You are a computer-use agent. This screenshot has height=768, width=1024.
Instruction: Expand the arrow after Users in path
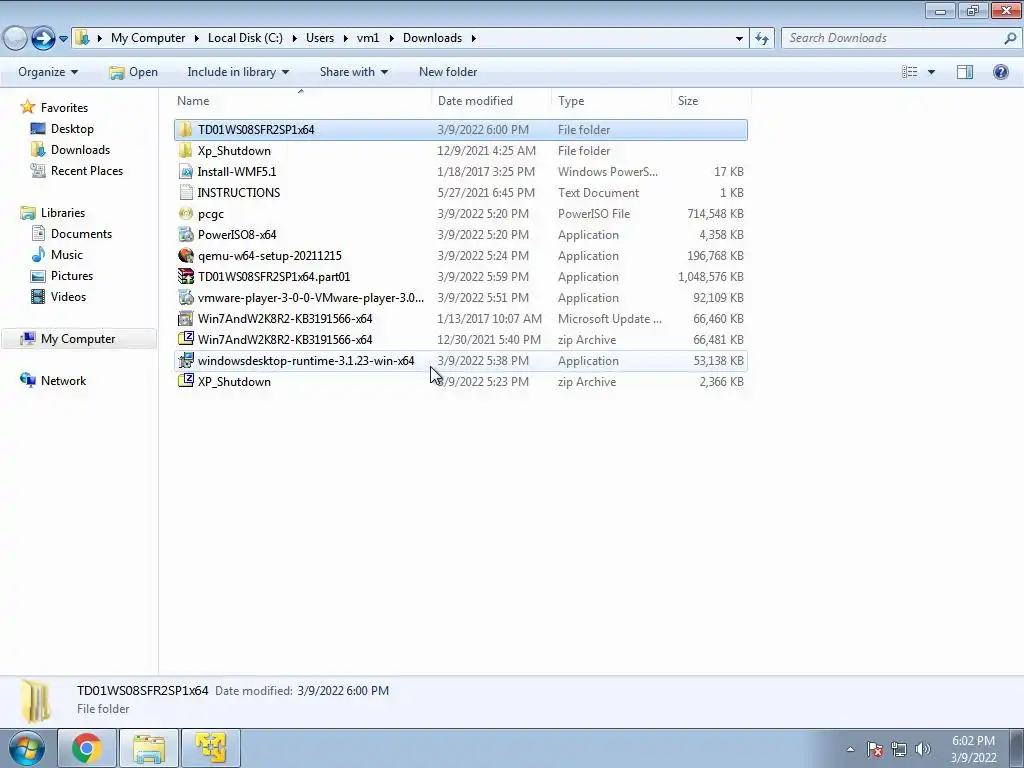click(x=345, y=39)
